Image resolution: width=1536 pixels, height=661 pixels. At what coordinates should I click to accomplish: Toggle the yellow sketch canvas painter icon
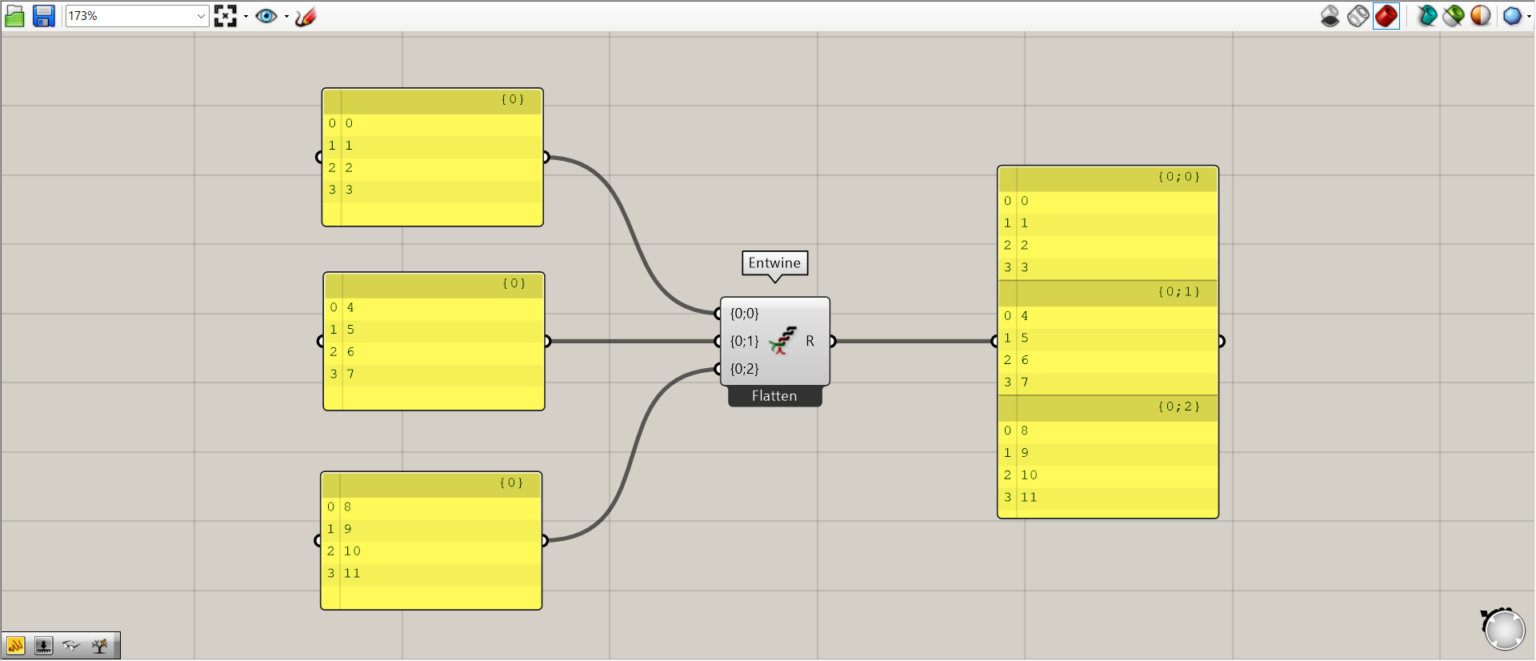(15, 646)
